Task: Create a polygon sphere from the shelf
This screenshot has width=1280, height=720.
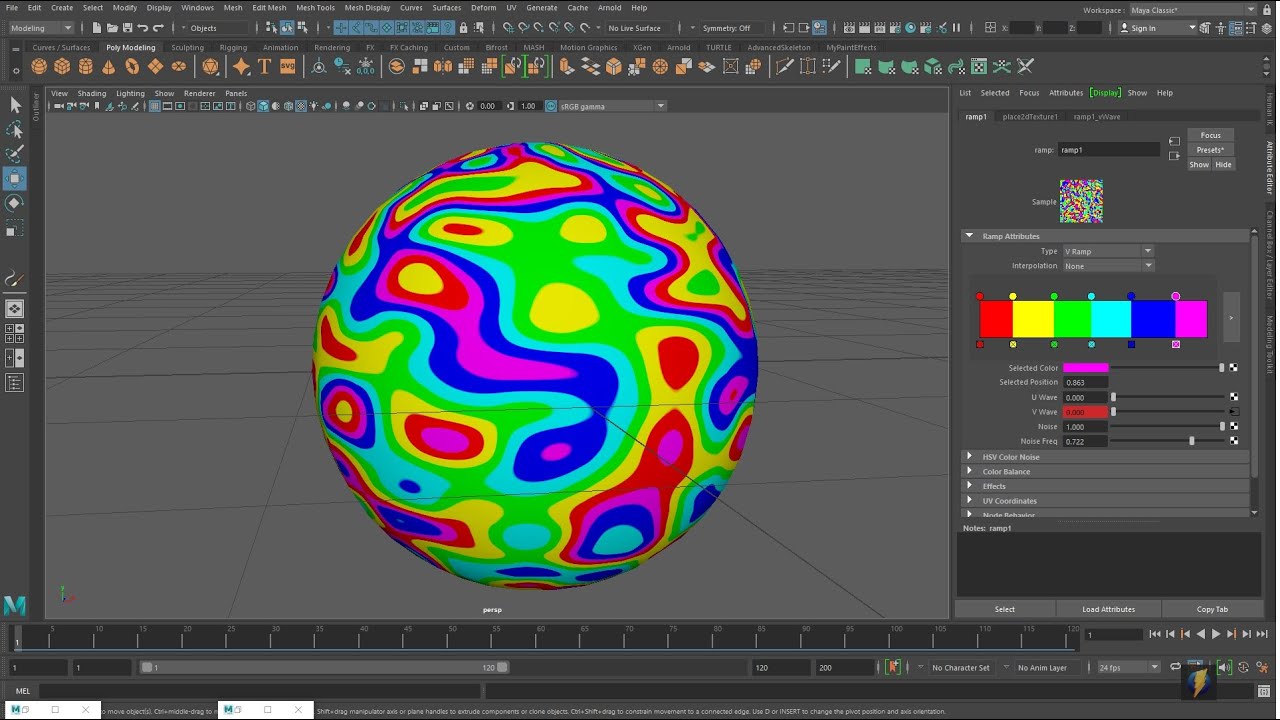Action: pyautogui.click(x=39, y=67)
